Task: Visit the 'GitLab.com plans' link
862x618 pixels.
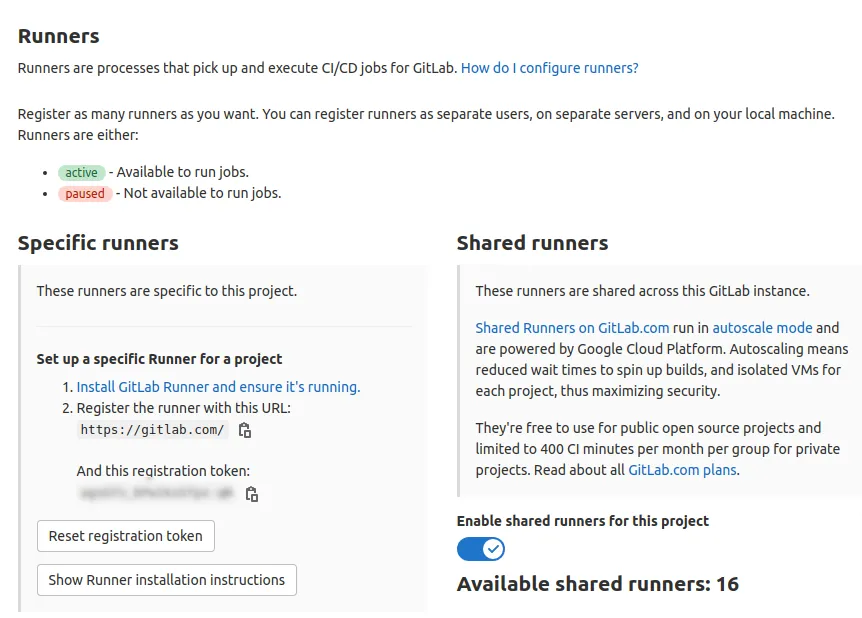Action: (683, 470)
